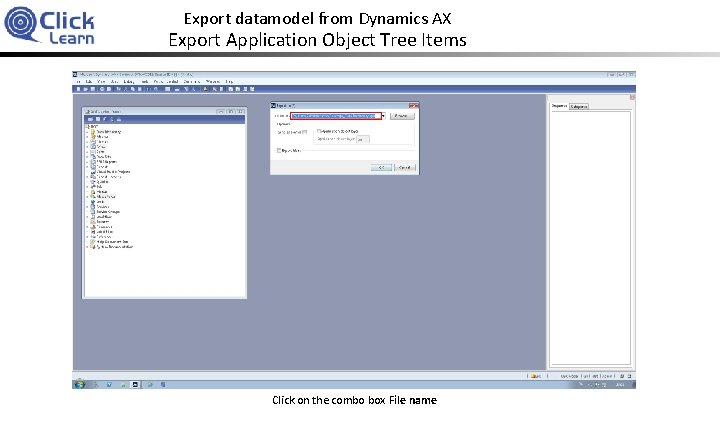Expand the Classes node
The height and width of the screenshot is (437, 720).
[x=87, y=142]
